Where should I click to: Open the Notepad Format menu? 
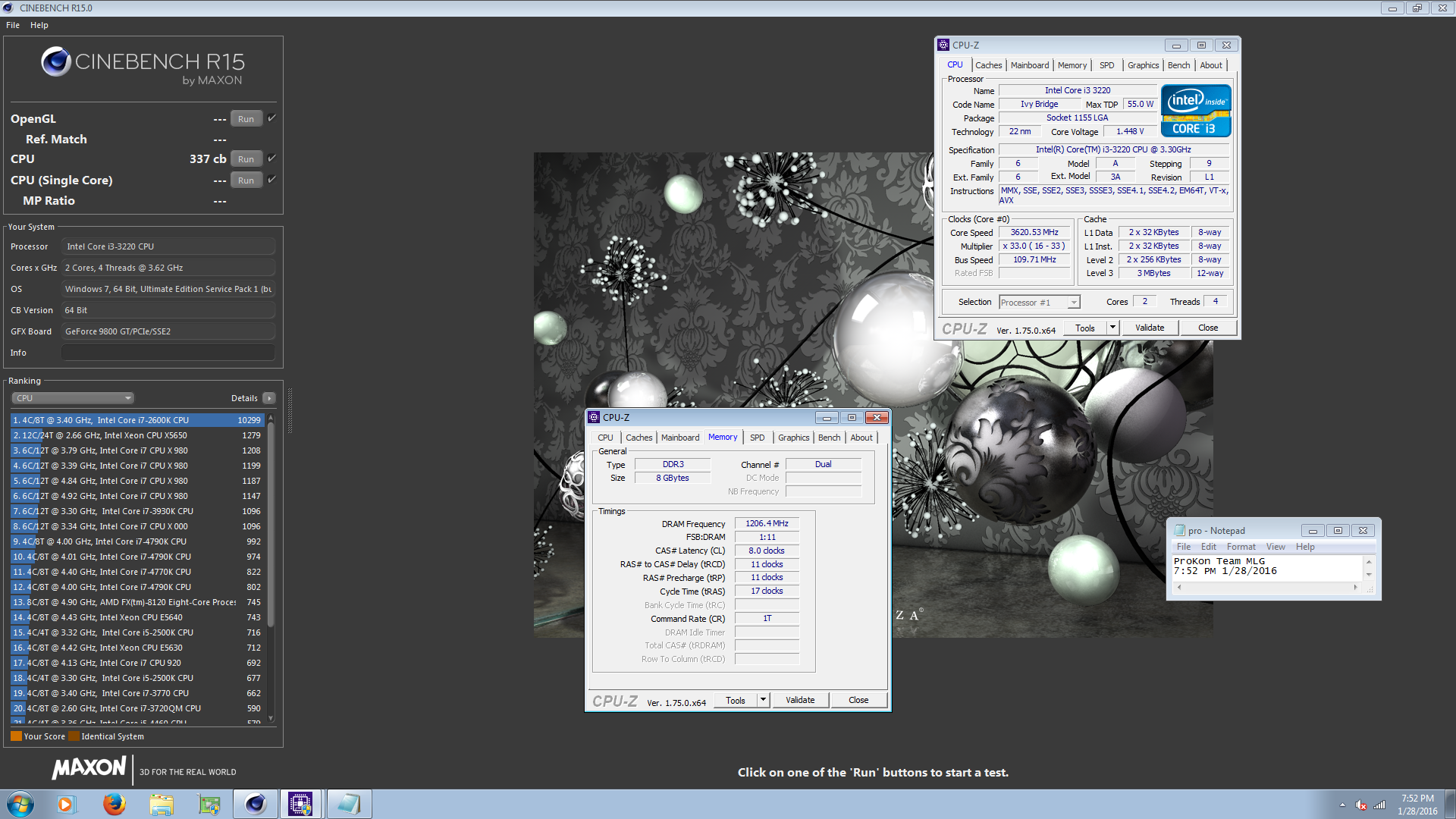(1241, 547)
